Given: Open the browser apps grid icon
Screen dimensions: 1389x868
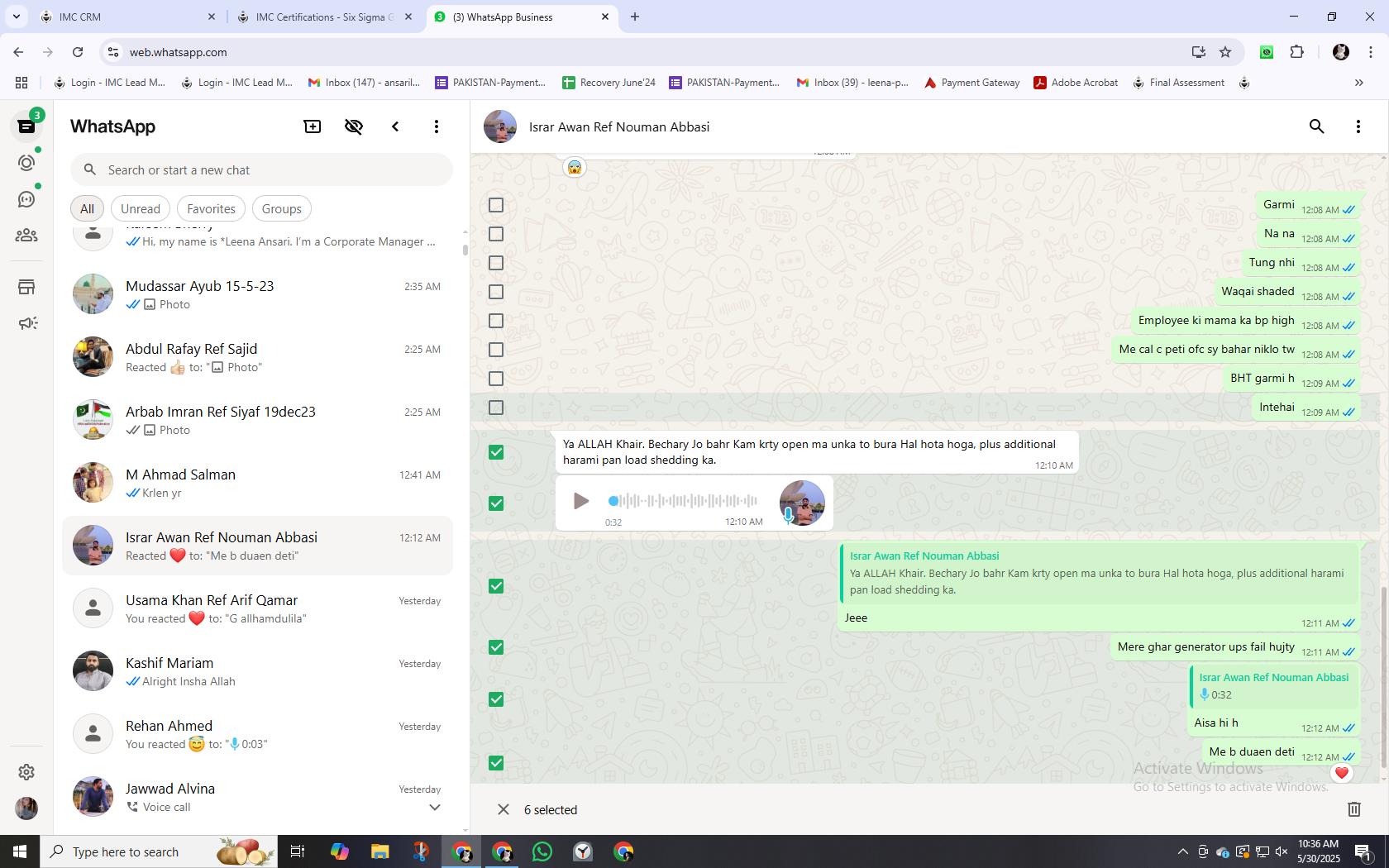Looking at the screenshot, I should pos(21,83).
